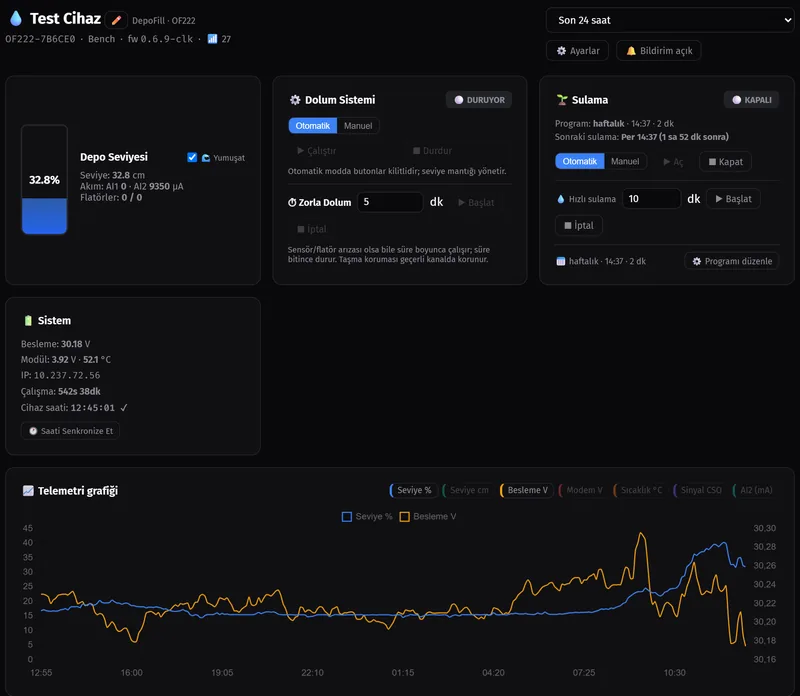Click the Saati Senkronize Et button
800x696 pixels.
tap(70, 431)
